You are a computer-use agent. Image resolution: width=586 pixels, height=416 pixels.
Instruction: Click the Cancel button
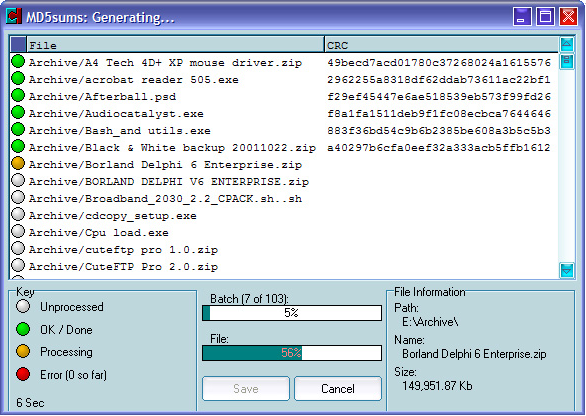(338, 389)
